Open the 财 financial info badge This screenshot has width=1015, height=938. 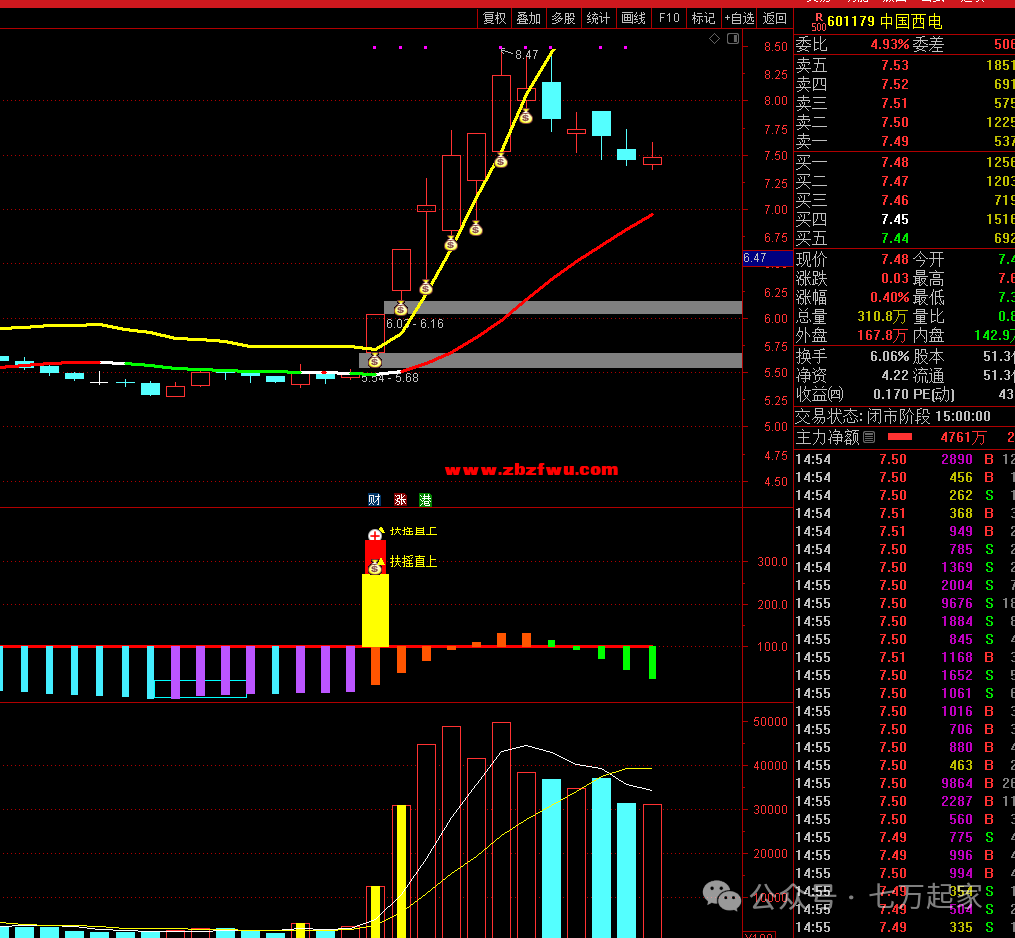click(374, 500)
